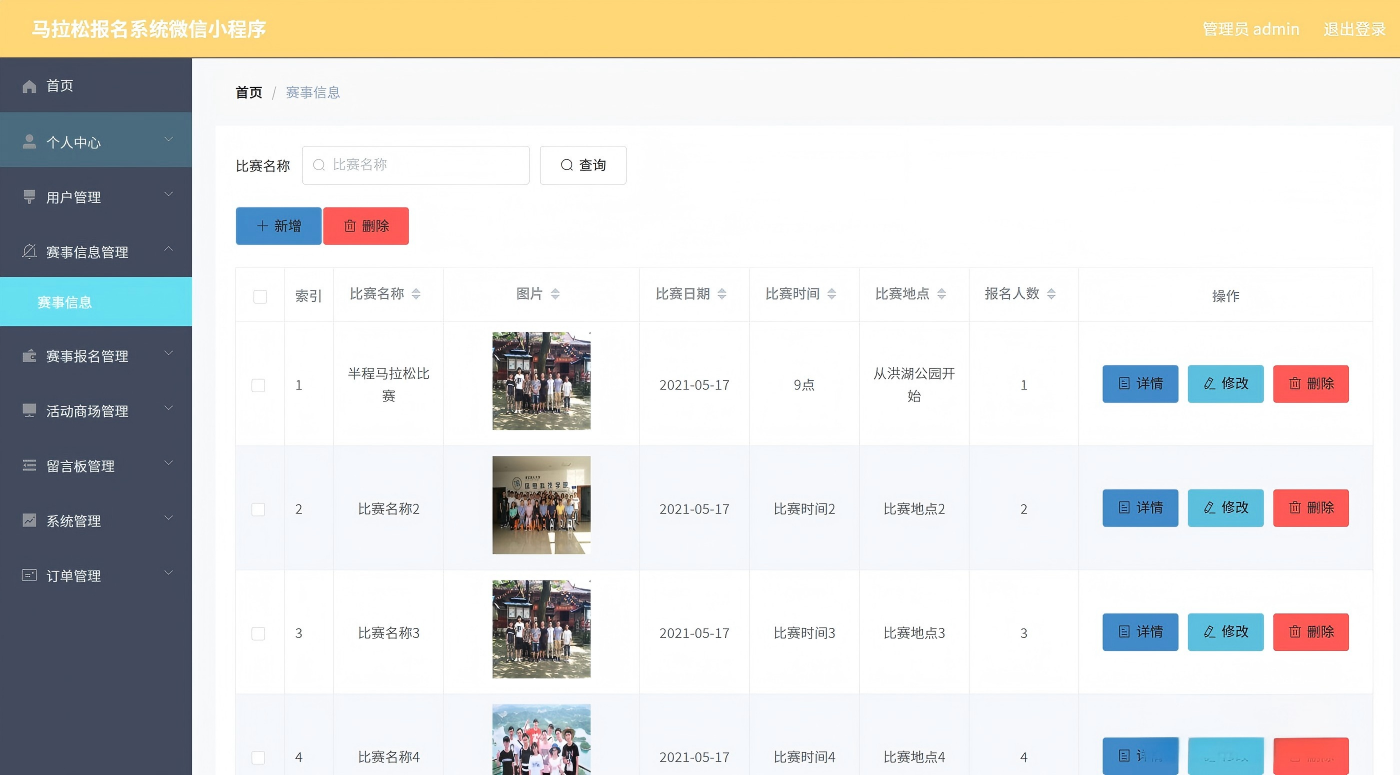Sort the table by 比赛日期 arrows
This screenshot has height=775, width=1400.
coord(722,294)
